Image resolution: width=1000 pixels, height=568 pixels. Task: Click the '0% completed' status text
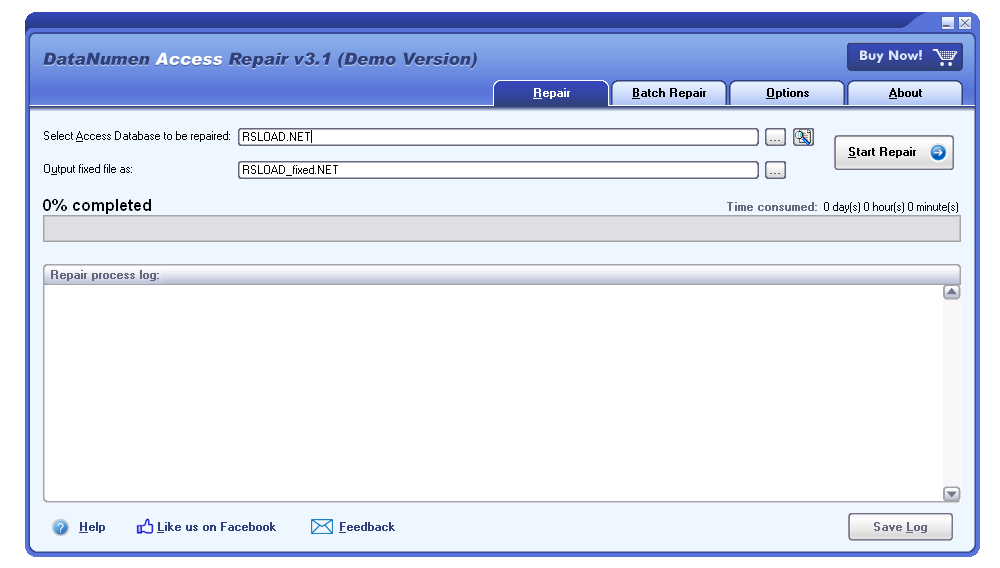tap(97, 205)
